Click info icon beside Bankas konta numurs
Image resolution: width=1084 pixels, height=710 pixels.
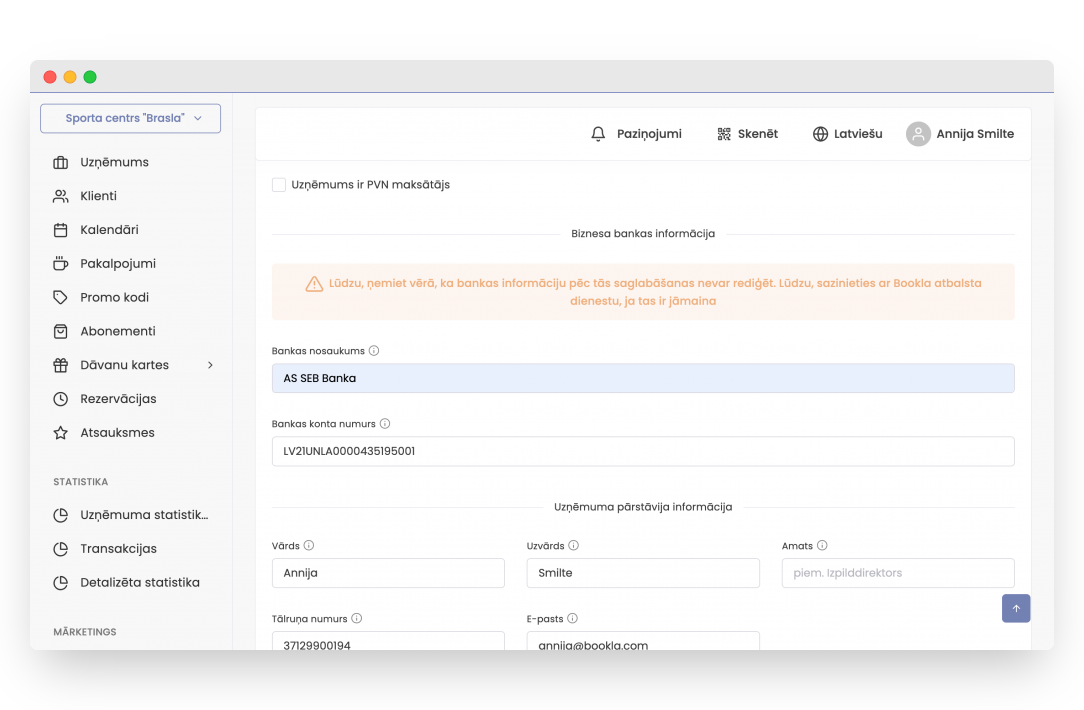pos(385,424)
